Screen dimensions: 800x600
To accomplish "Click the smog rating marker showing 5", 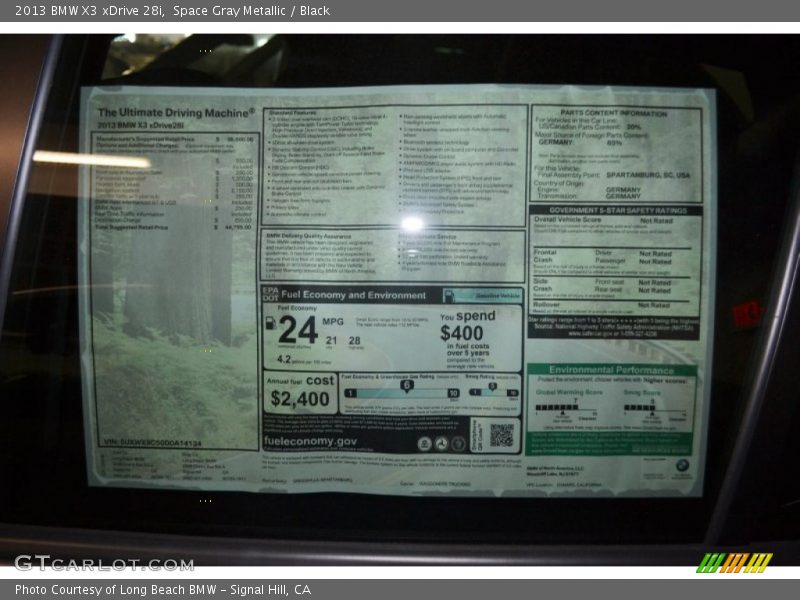I will tap(492, 387).
